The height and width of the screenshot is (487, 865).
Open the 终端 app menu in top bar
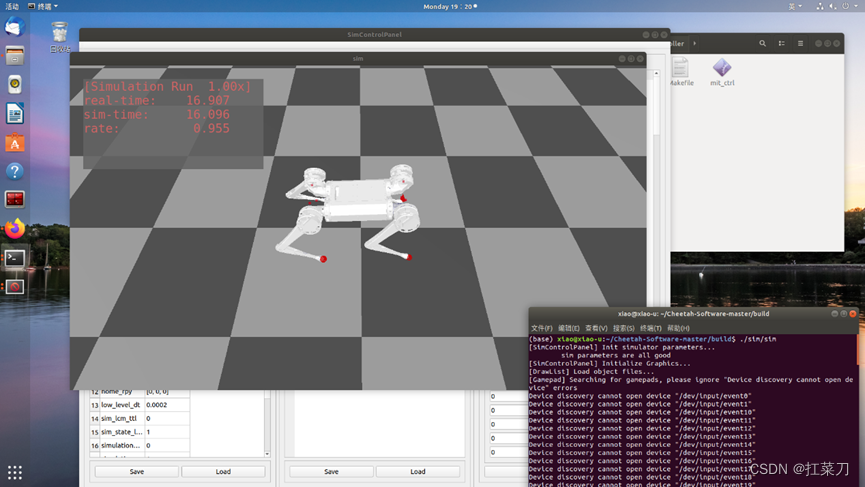point(43,6)
